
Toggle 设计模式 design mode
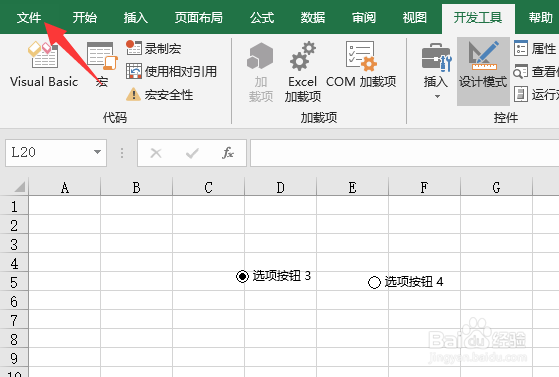click(483, 71)
